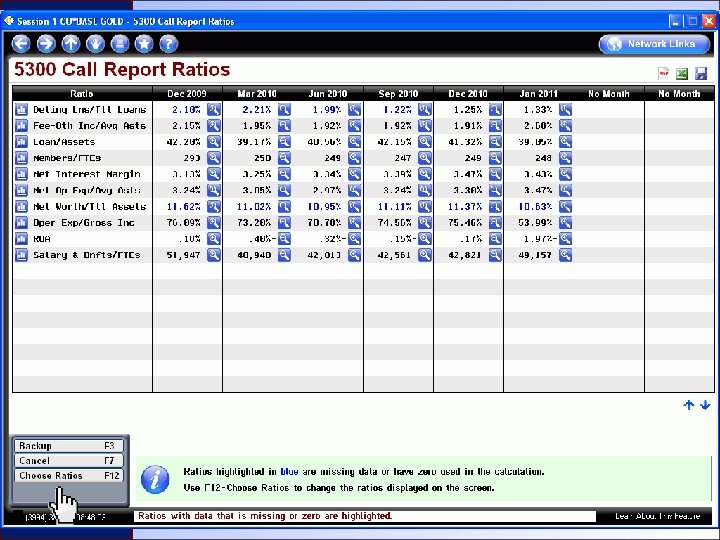
Task: Click the Ratio column header
Action: point(82,94)
